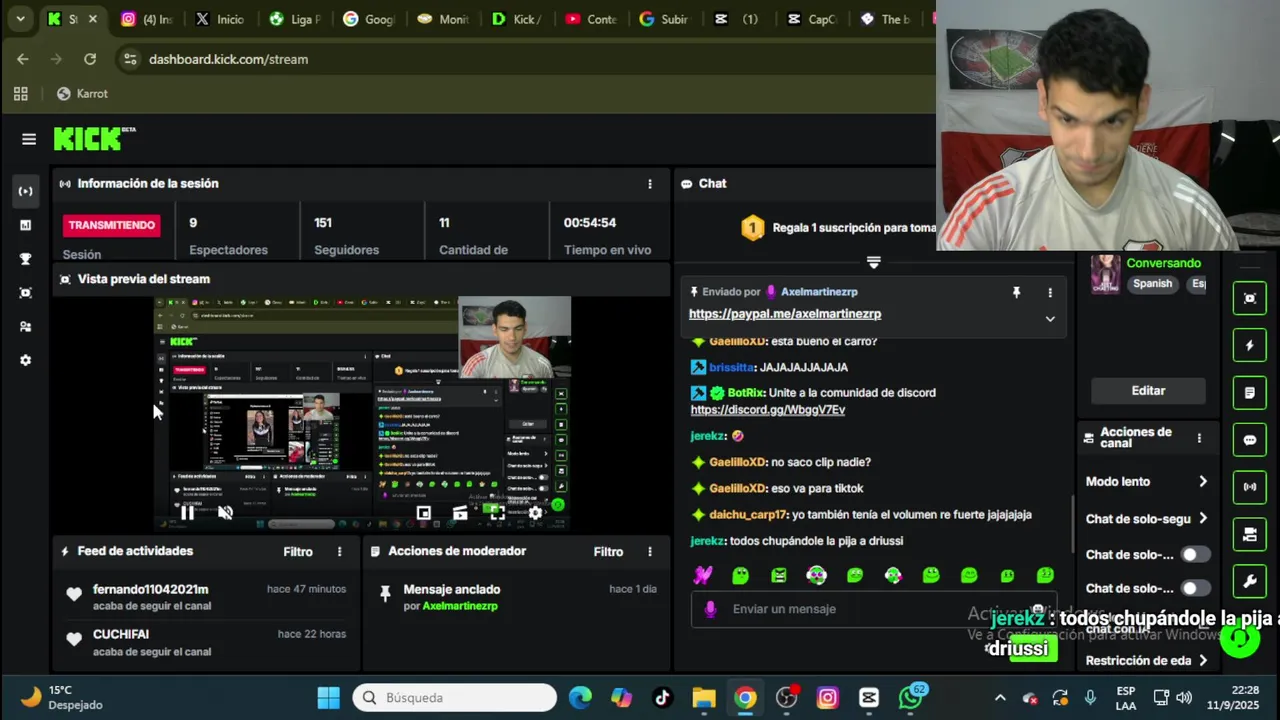Open Filtro in Acciones de moderador

pos(608,552)
